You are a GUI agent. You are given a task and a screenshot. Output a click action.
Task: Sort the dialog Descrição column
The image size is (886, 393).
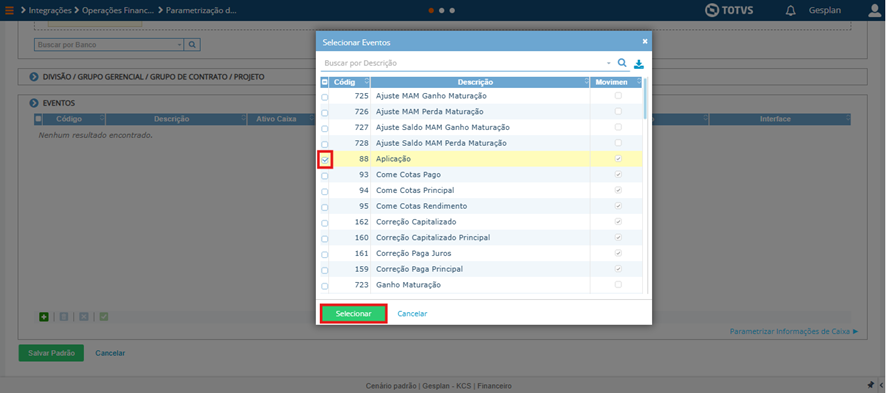tap(586, 82)
